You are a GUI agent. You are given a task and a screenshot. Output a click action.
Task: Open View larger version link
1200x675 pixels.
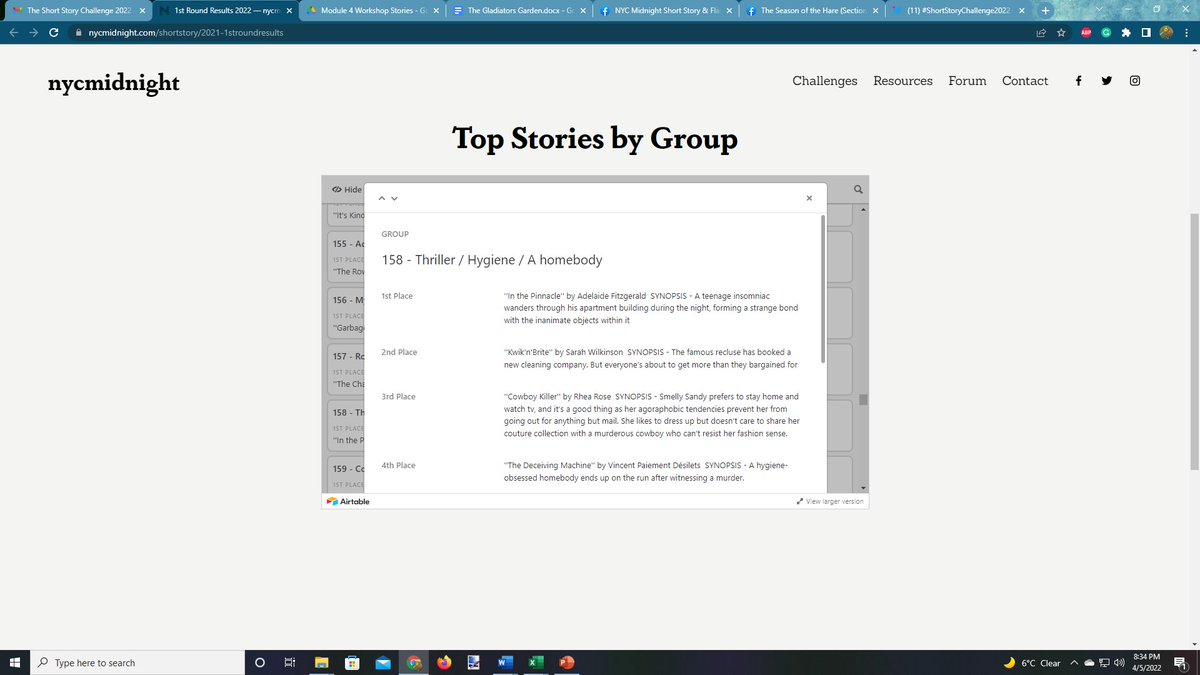(830, 501)
